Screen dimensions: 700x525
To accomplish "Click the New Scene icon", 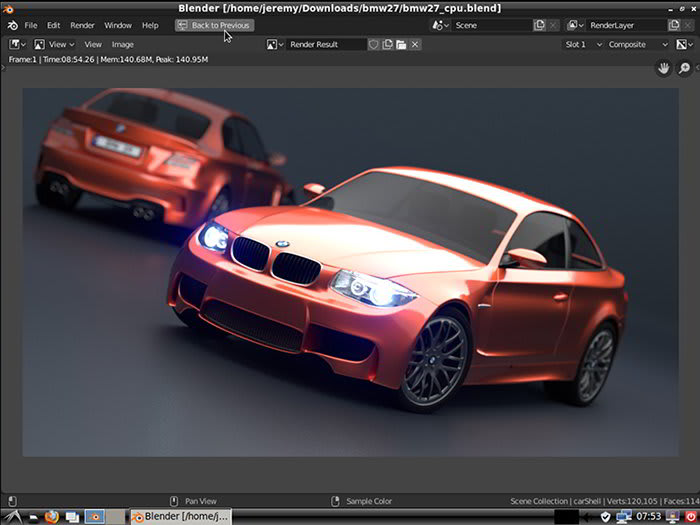I will 539,25.
